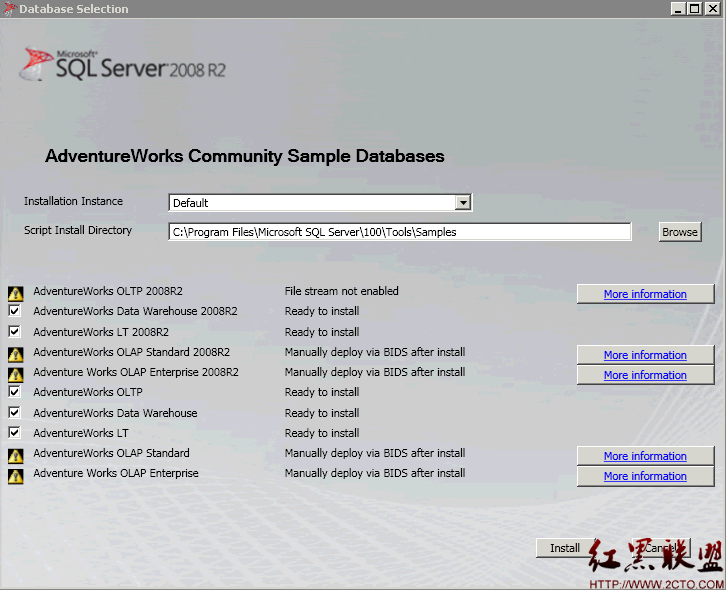Click 'File stream not enabled' status text
Viewport: 726px width, 590px height.
point(341,291)
